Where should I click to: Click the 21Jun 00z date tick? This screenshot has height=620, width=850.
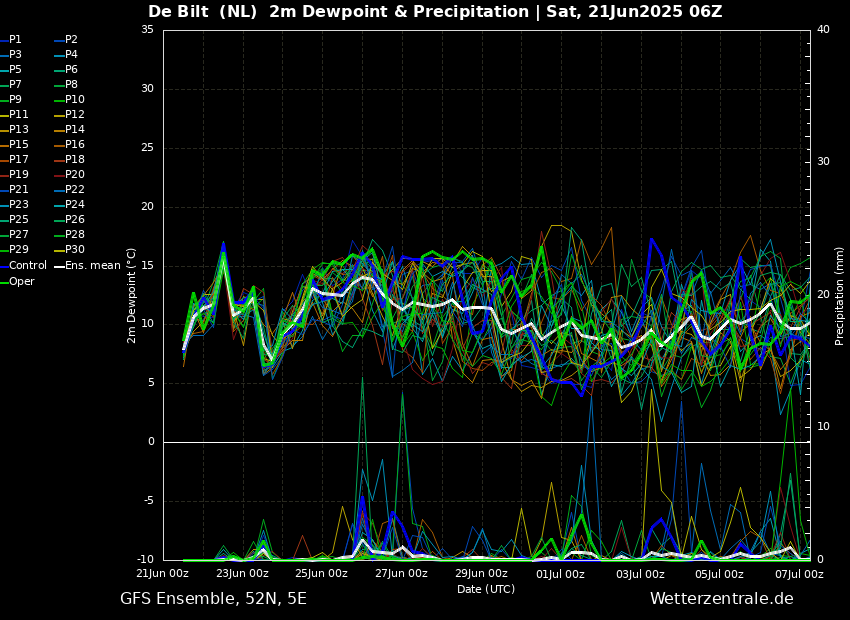[x=163, y=574]
